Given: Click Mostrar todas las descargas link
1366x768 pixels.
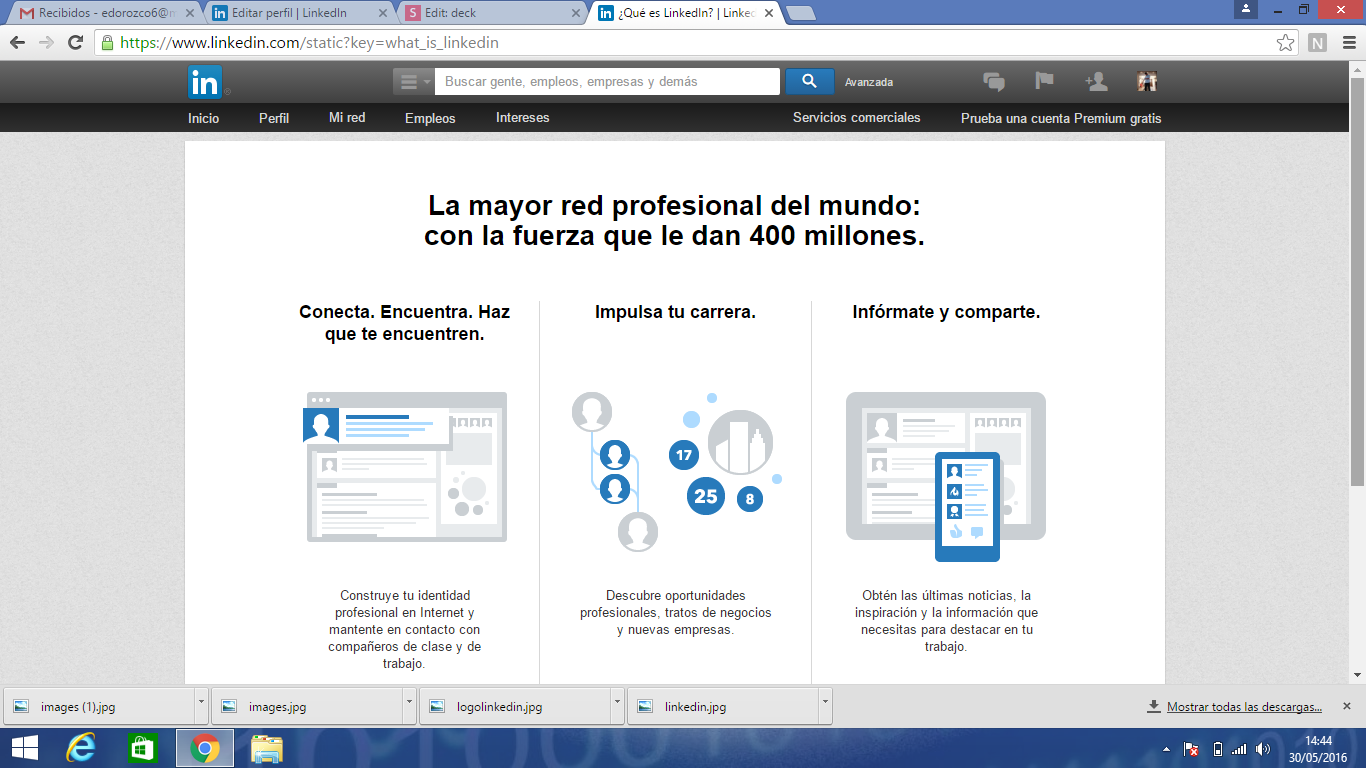Looking at the screenshot, I should [x=1244, y=707].
